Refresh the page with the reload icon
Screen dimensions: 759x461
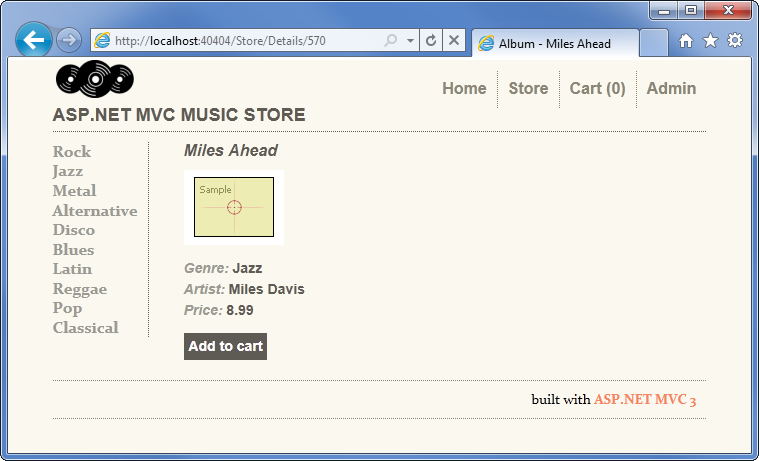(x=431, y=41)
